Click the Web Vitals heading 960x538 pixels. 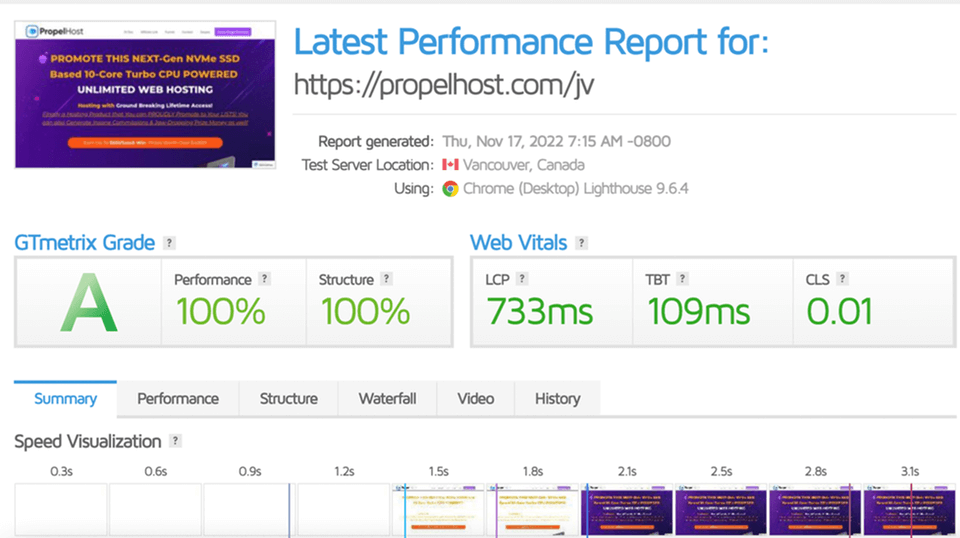pos(519,243)
